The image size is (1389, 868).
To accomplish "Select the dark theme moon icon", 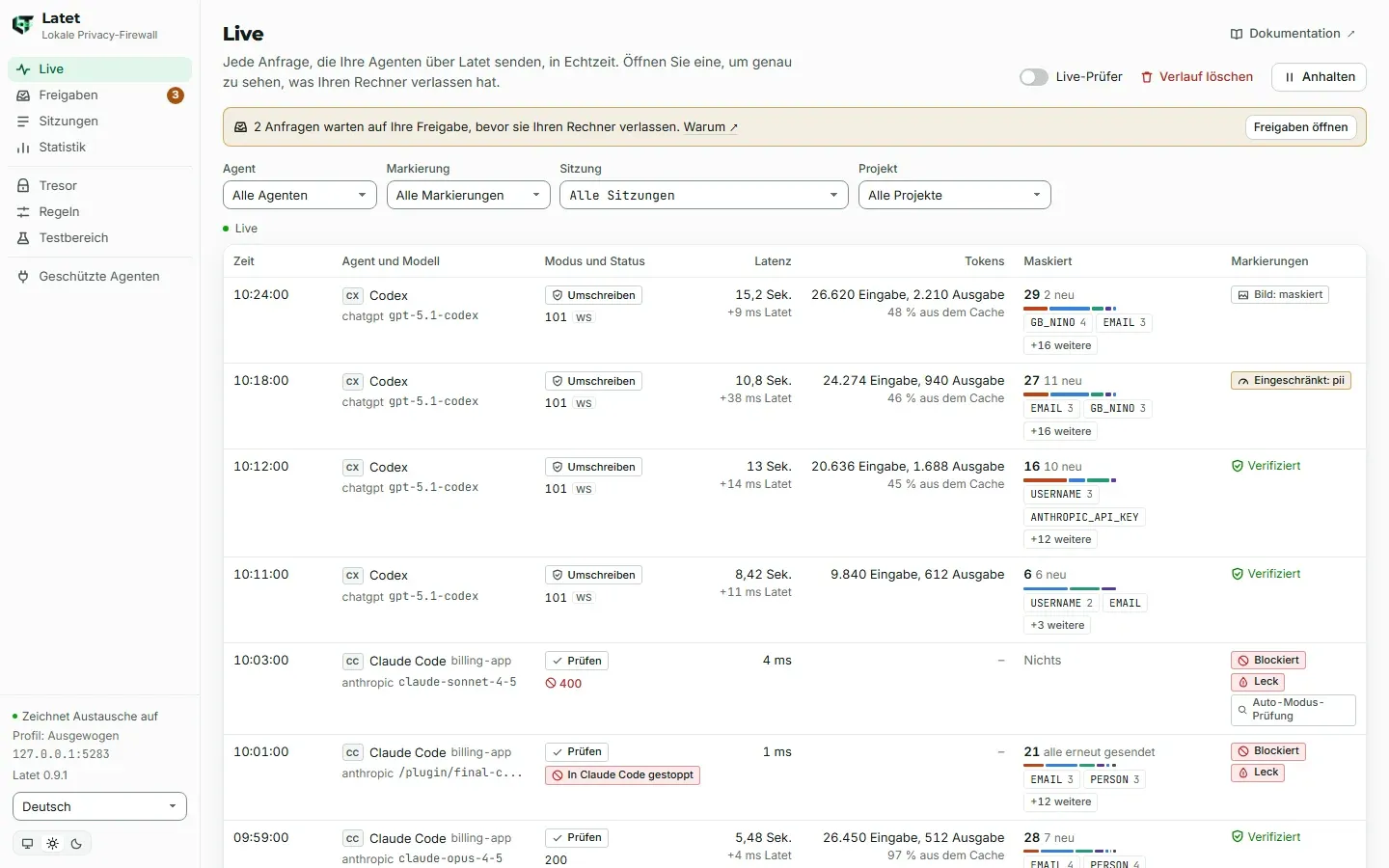I will (x=76, y=844).
